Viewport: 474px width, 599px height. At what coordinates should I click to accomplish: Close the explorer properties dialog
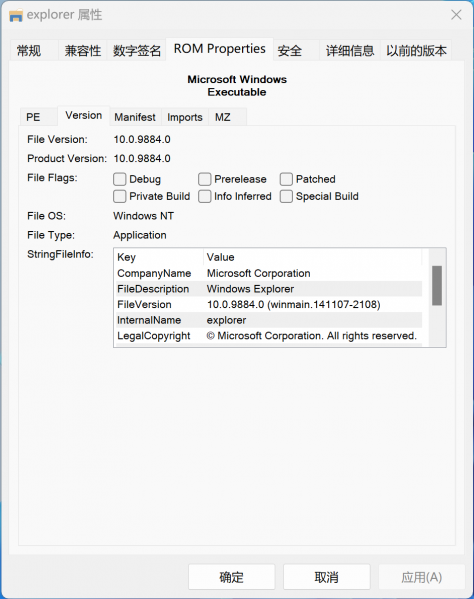[x=456, y=15]
